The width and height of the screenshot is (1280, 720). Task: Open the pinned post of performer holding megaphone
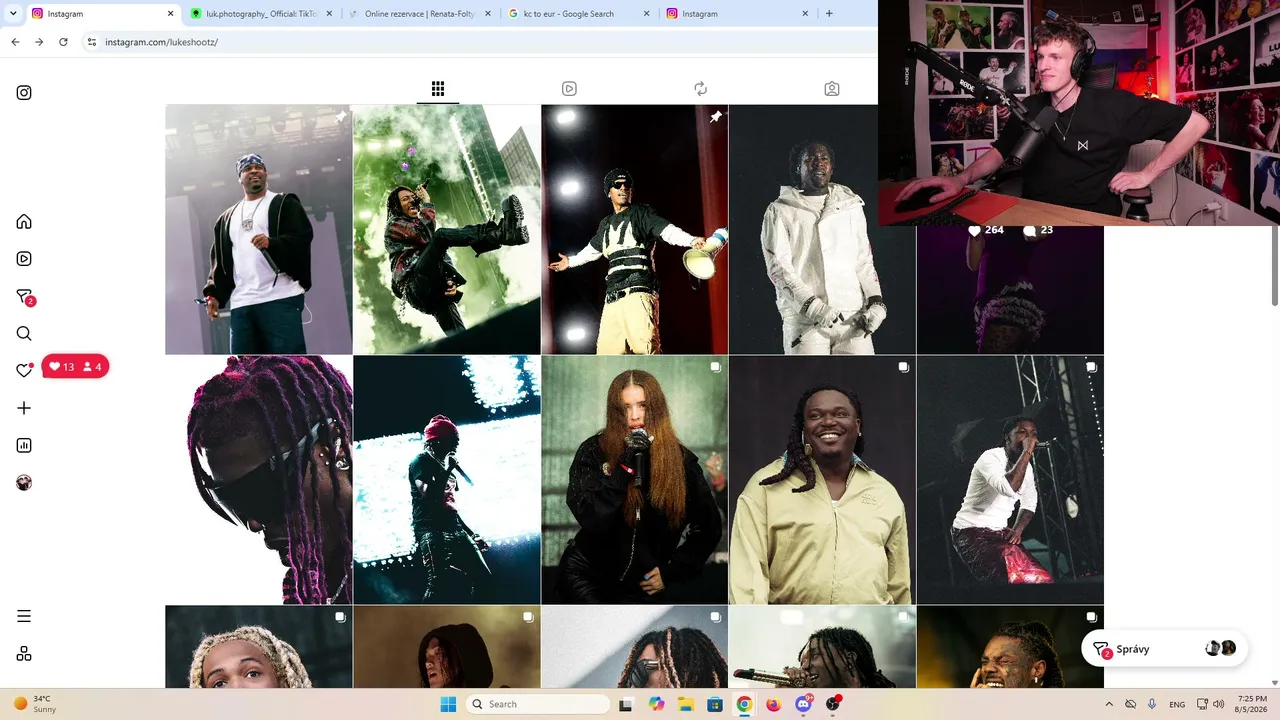635,229
